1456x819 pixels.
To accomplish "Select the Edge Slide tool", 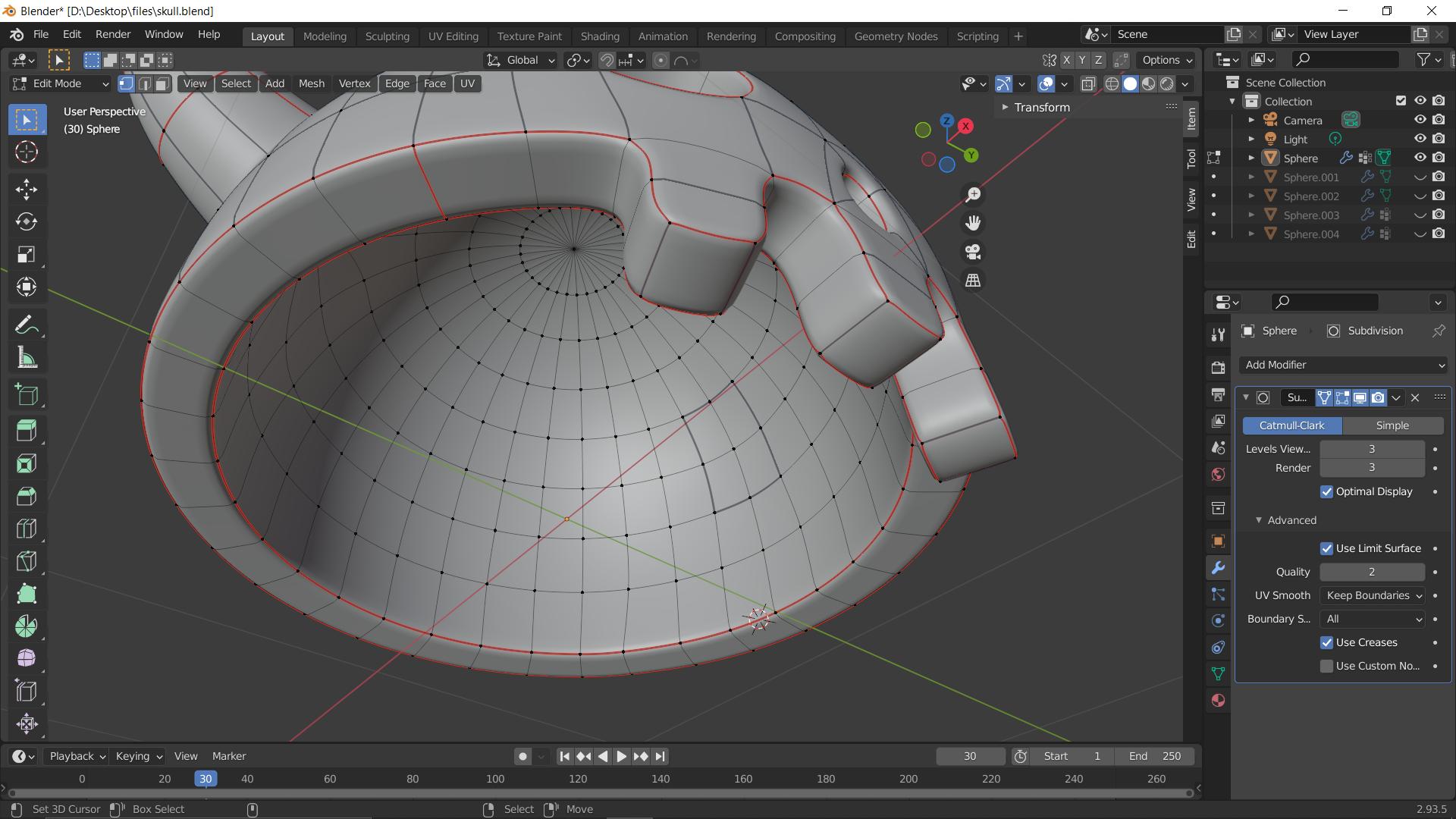I will (x=27, y=691).
